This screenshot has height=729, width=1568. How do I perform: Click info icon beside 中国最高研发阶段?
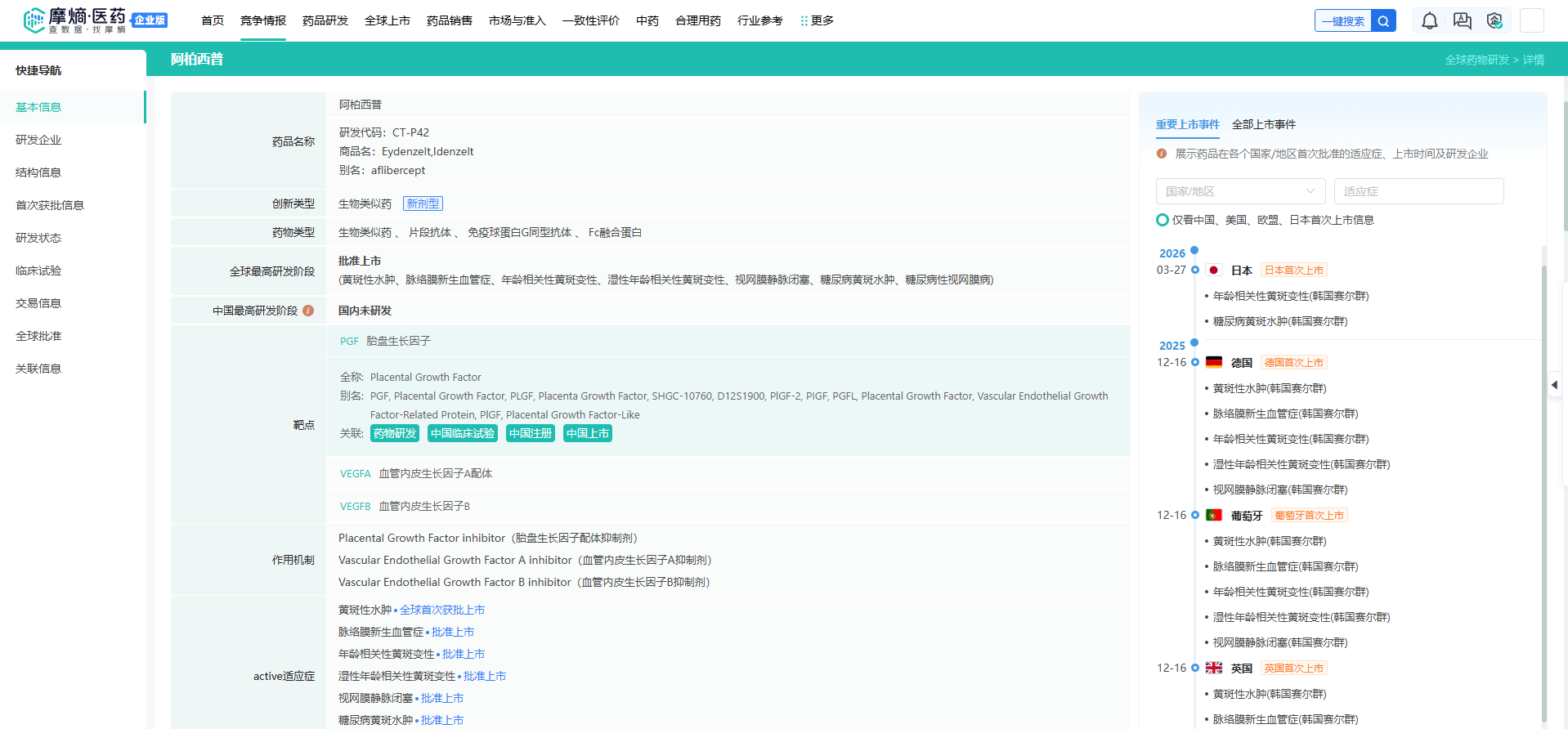tap(308, 311)
